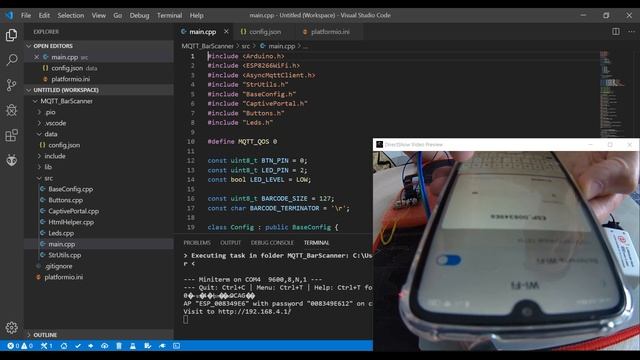640x360 pixels.
Task: Open config.json inside the data folder
Action: coord(64,145)
